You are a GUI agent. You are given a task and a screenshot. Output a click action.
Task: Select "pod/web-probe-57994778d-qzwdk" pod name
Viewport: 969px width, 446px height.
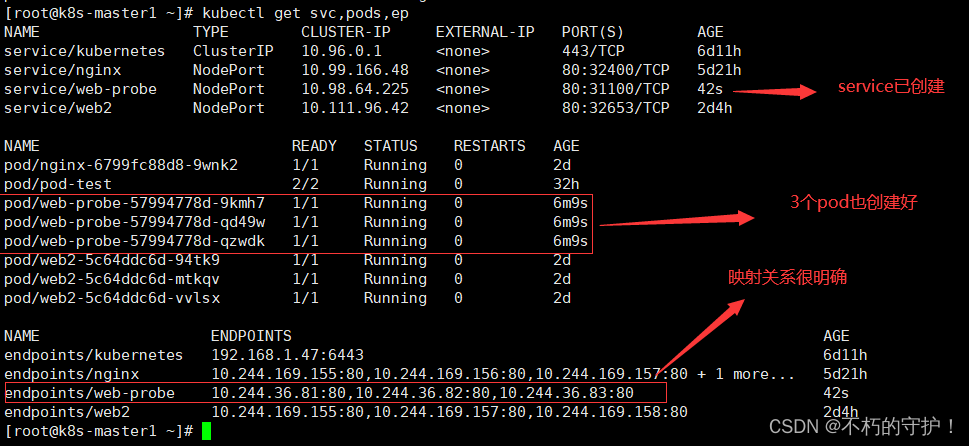click(x=134, y=241)
